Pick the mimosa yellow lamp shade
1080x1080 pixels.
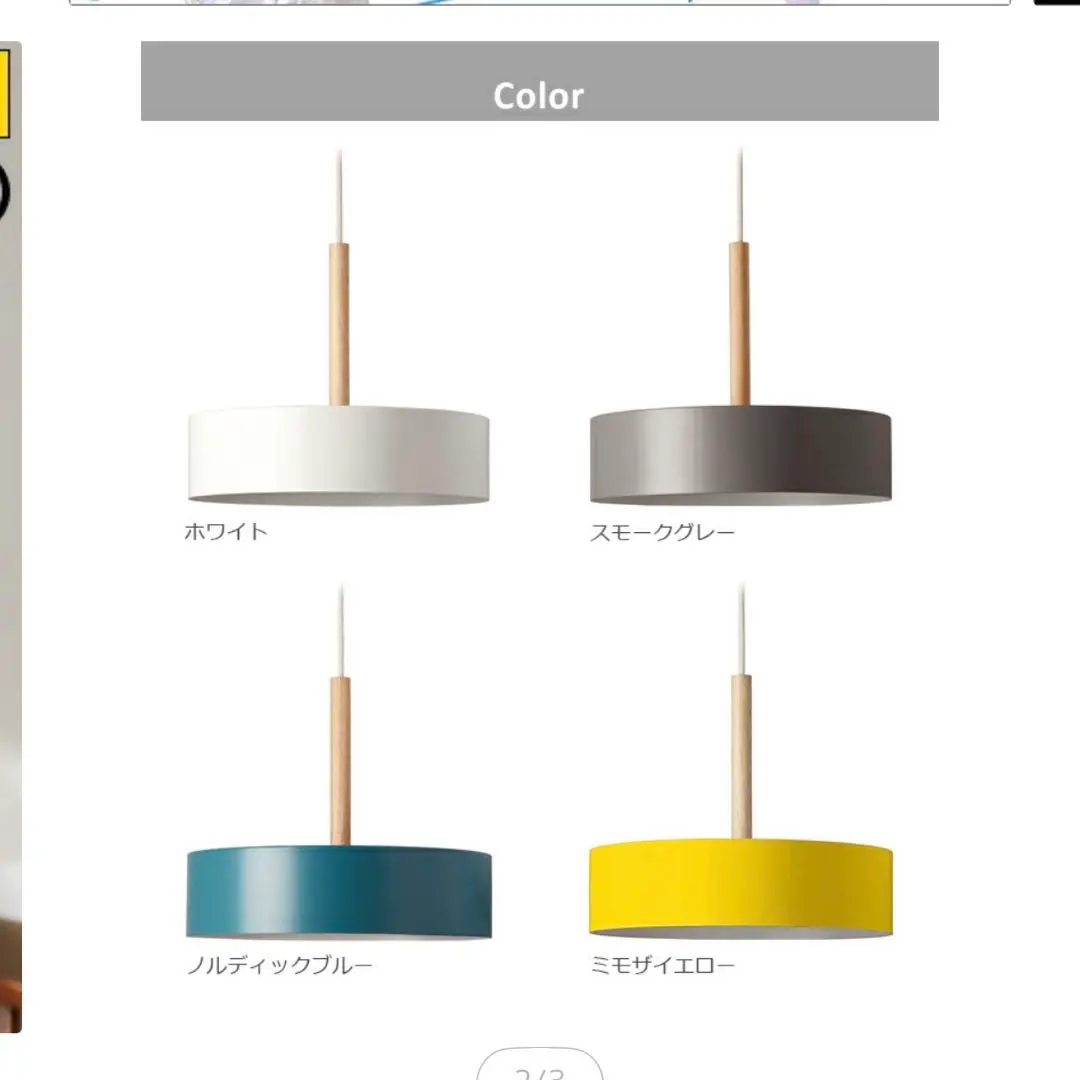pos(741,889)
